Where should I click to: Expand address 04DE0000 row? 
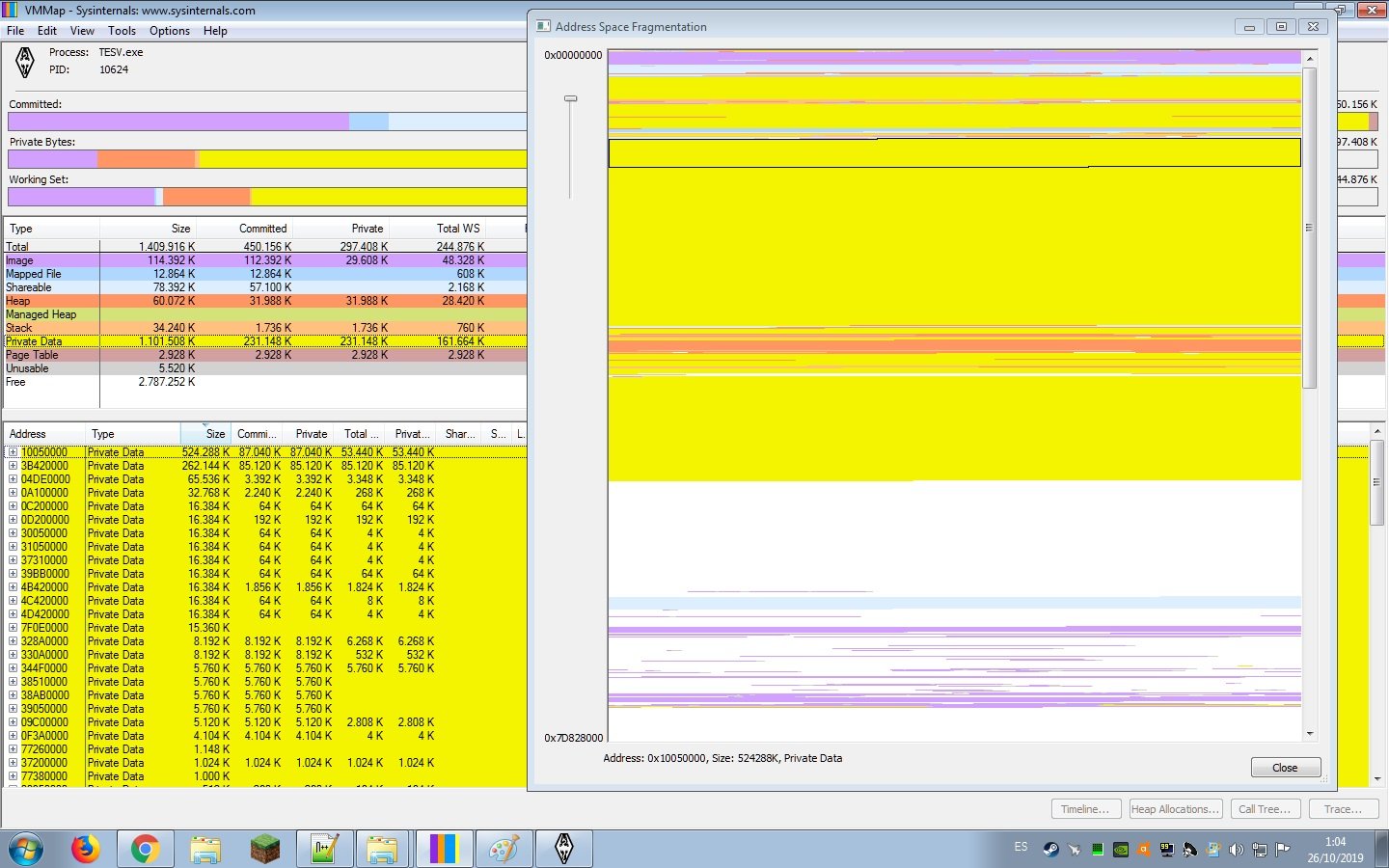tap(13, 479)
